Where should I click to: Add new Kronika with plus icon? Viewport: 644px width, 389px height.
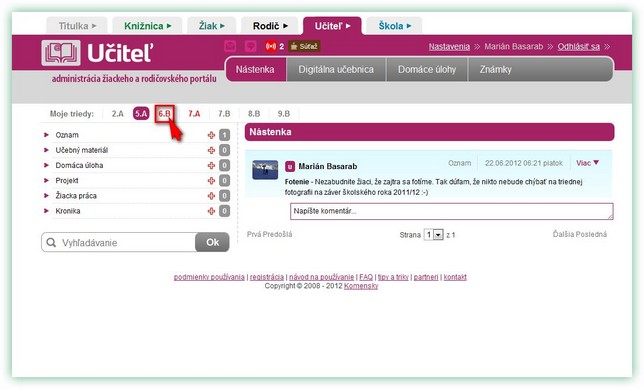pyautogui.click(x=211, y=211)
